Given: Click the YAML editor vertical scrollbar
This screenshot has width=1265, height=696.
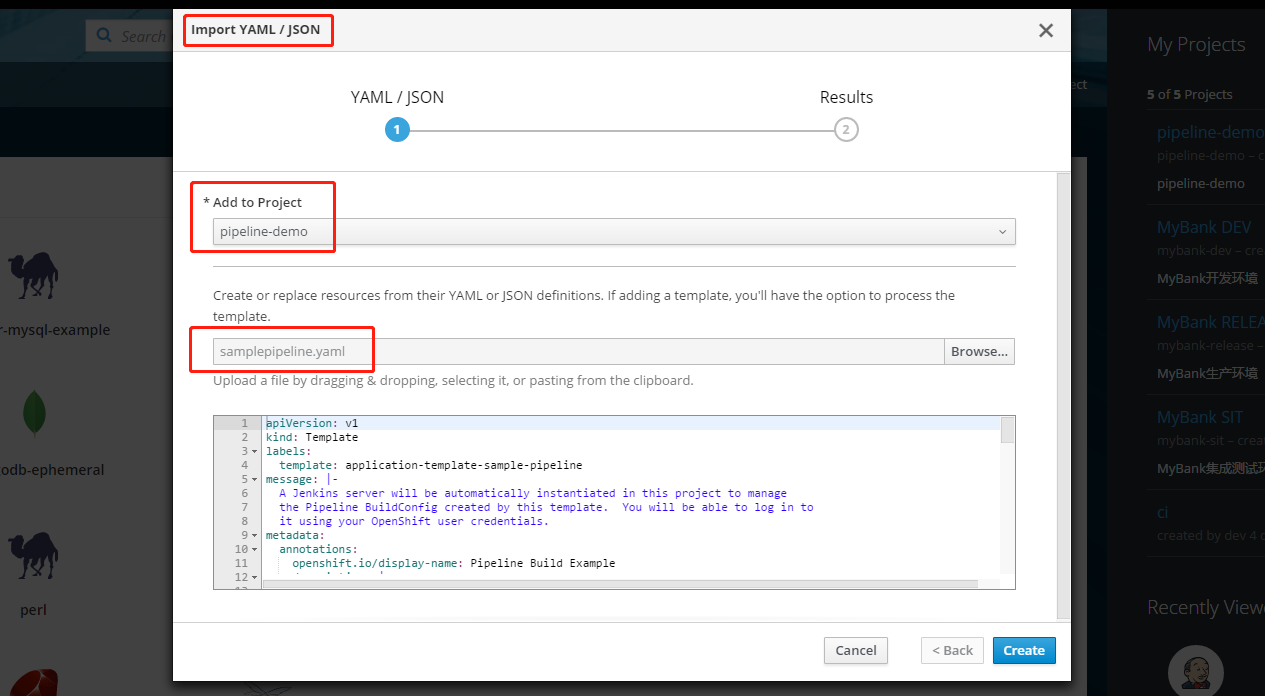Looking at the screenshot, I should point(1007,432).
